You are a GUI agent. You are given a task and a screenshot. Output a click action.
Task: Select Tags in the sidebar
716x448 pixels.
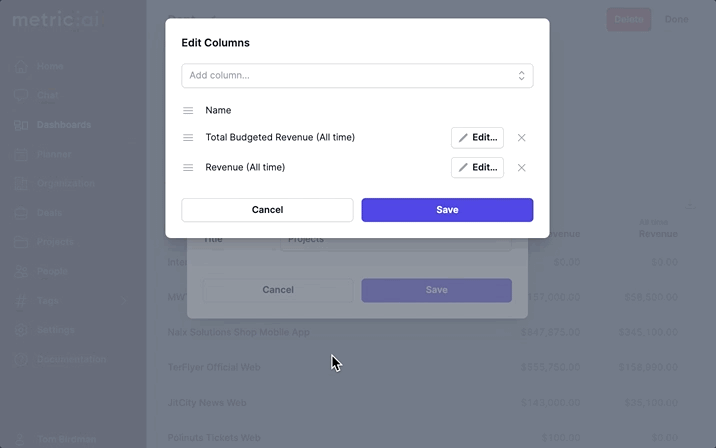pyautogui.click(x=49, y=301)
